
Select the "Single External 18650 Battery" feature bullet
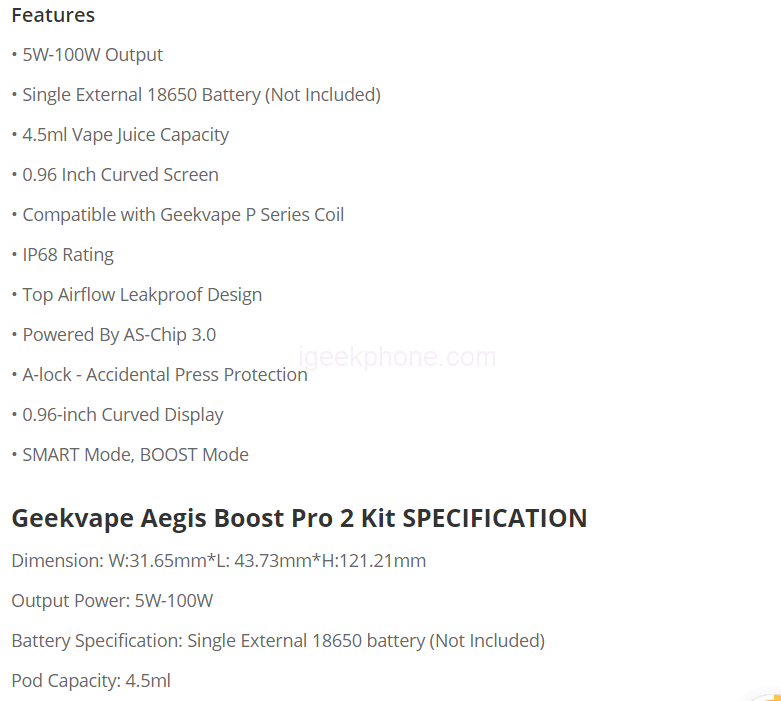200,95
